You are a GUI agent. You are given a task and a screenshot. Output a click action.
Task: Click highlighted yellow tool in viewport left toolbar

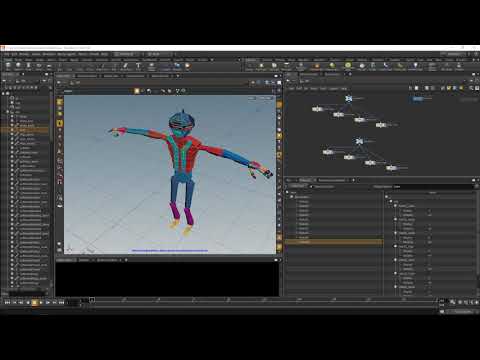60,123
